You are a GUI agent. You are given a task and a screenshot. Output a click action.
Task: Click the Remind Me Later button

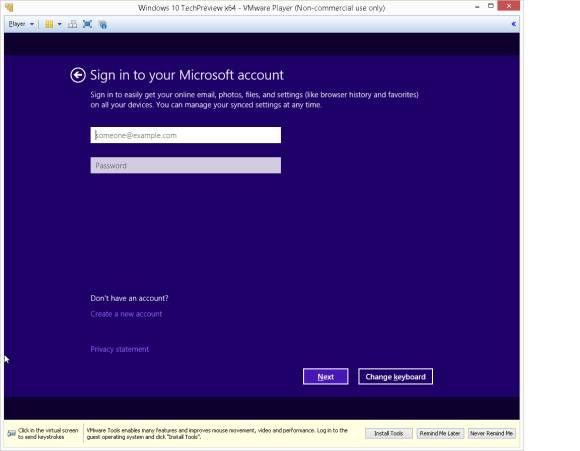[x=440, y=433]
